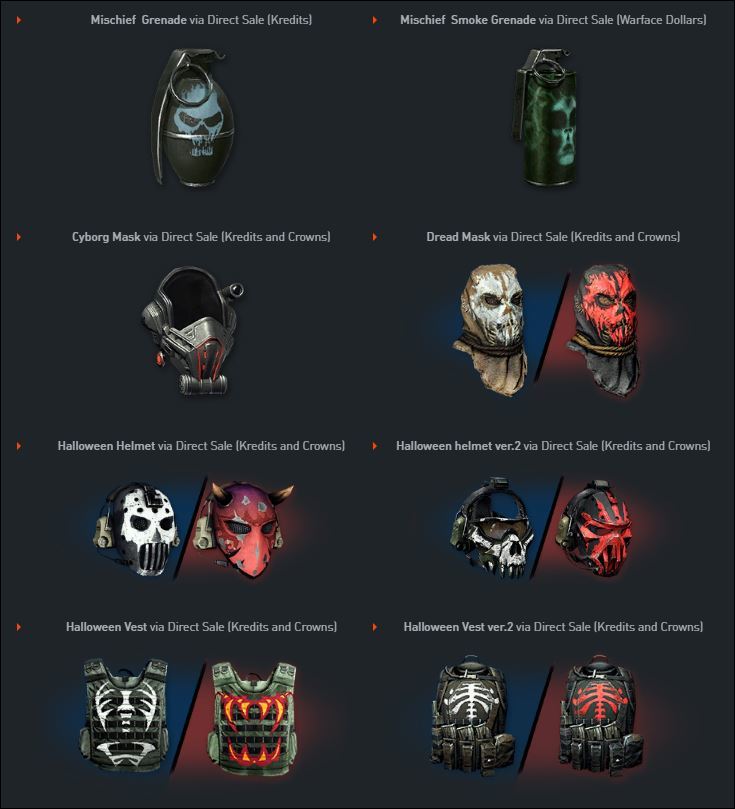Select the white ribcage Halloween Vest
Image resolution: width=735 pixels, height=809 pixels.
(x=125, y=716)
